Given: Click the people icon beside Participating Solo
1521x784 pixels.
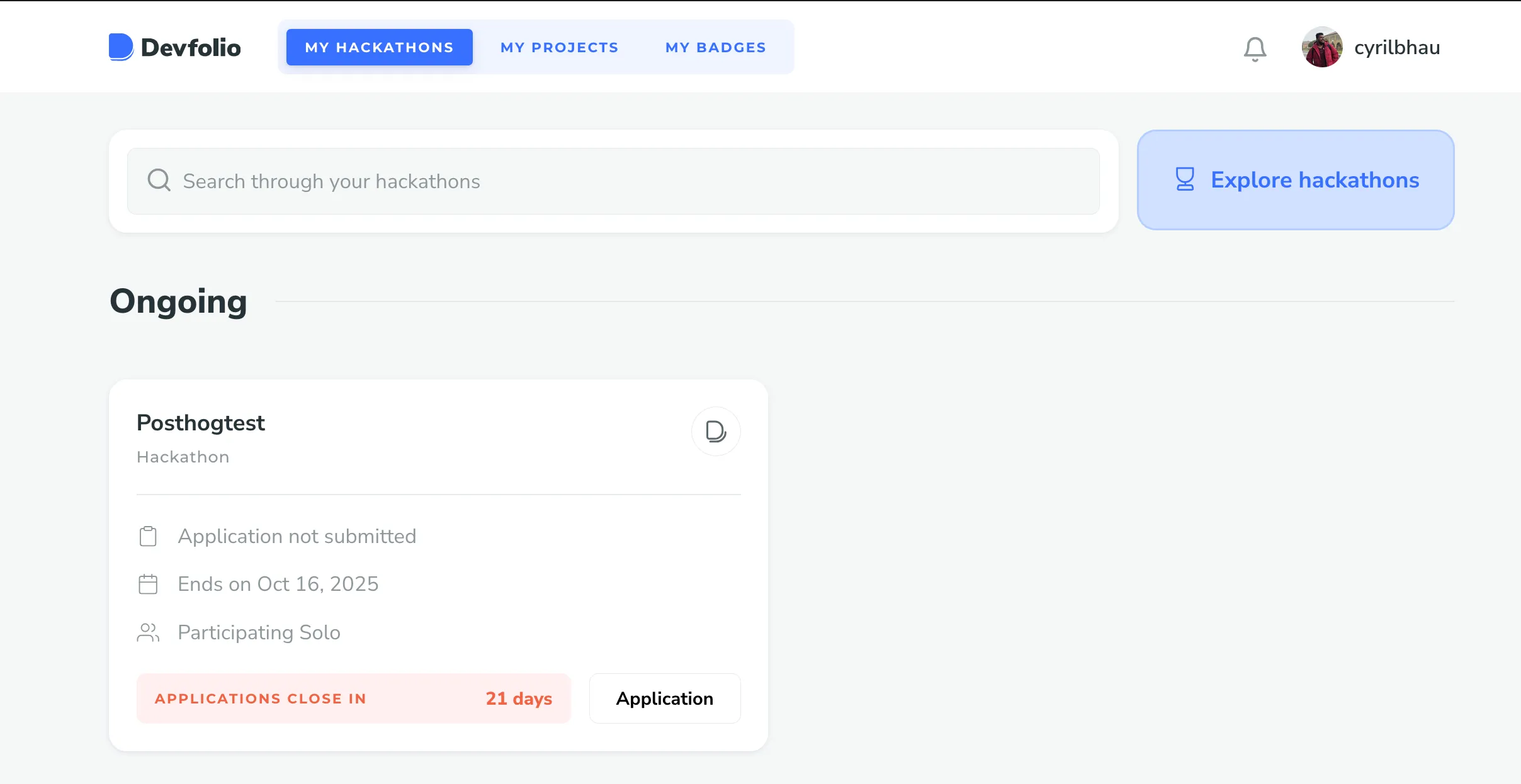Looking at the screenshot, I should pyautogui.click(x=148, y=632).
